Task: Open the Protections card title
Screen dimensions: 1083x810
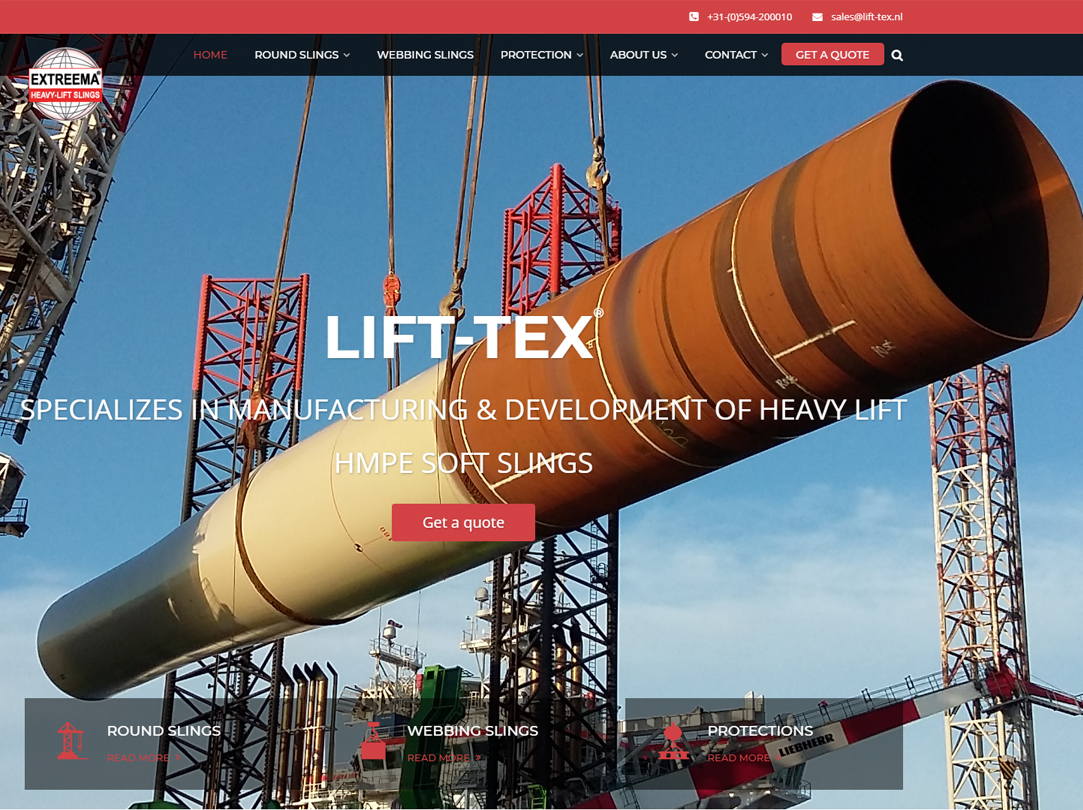Action: [760, 731]
